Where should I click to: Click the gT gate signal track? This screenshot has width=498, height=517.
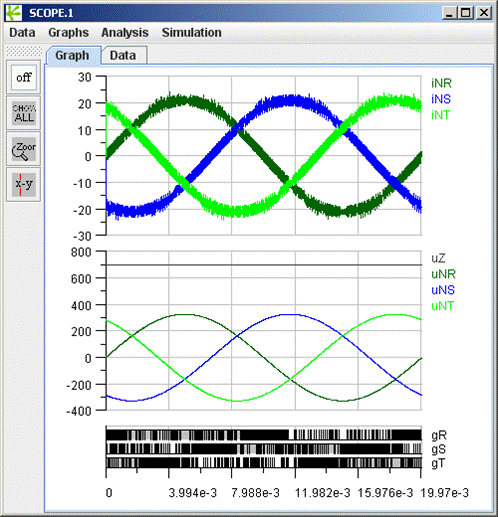(264, 463)
